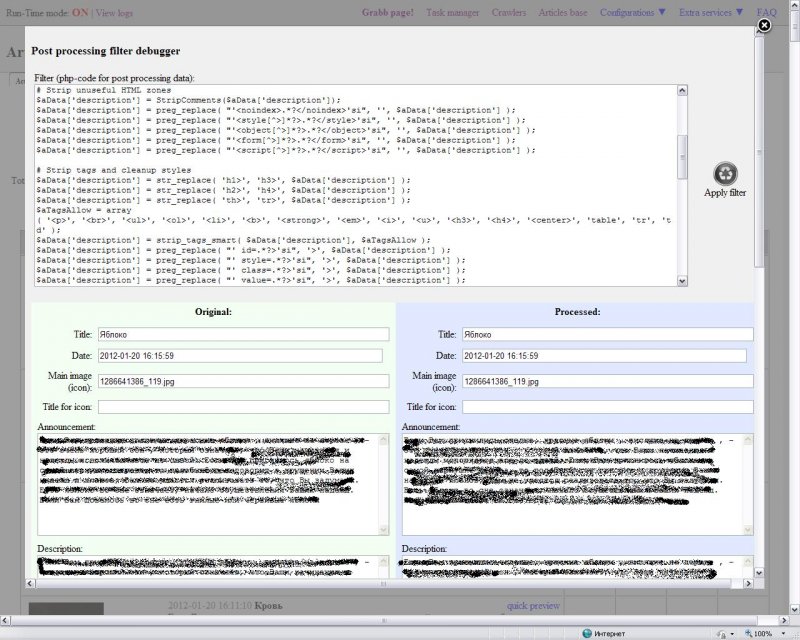Screen dimensions: 800x640
Task: Click the quick preview link
Action: coord(533,606)
